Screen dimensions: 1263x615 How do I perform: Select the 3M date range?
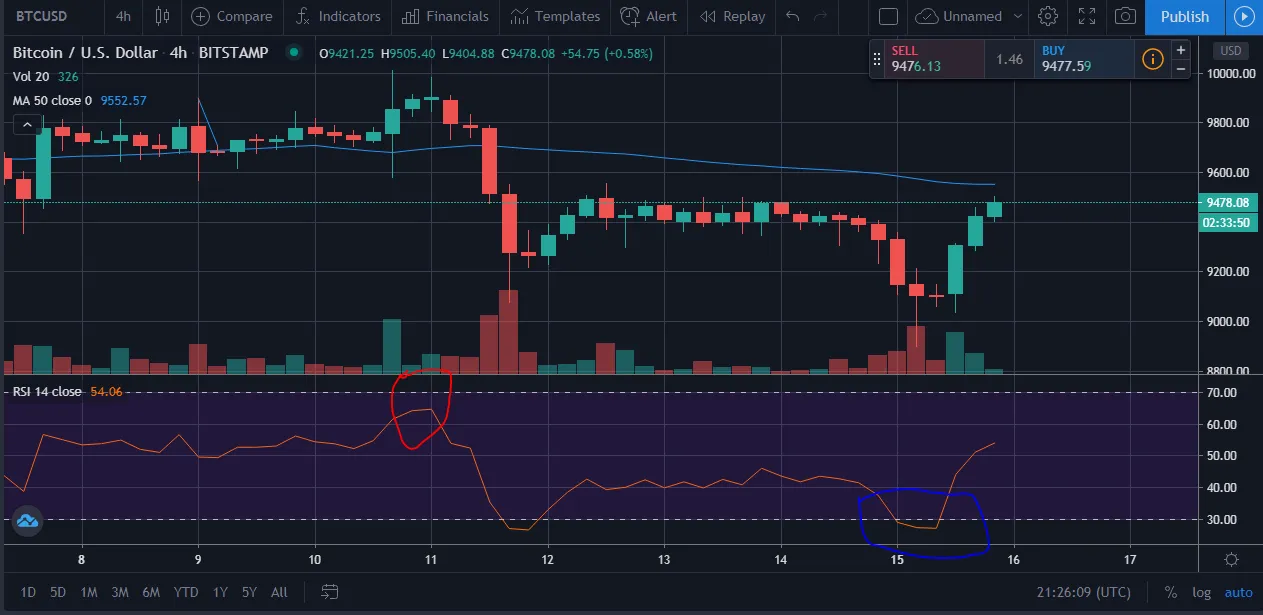click(120, 592)
